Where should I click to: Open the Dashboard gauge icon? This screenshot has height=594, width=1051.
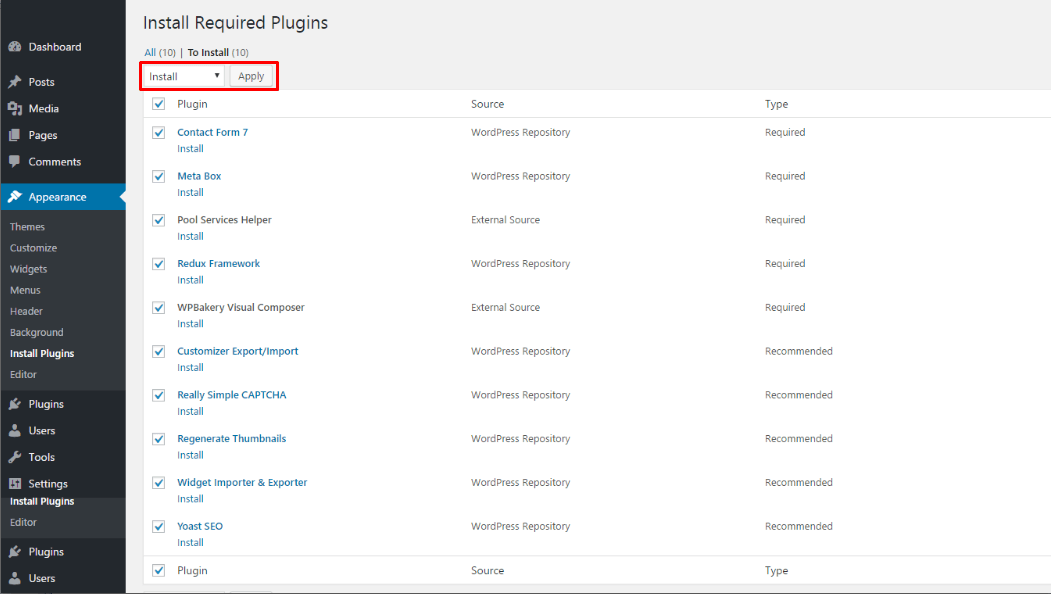(x=15, y=47)
